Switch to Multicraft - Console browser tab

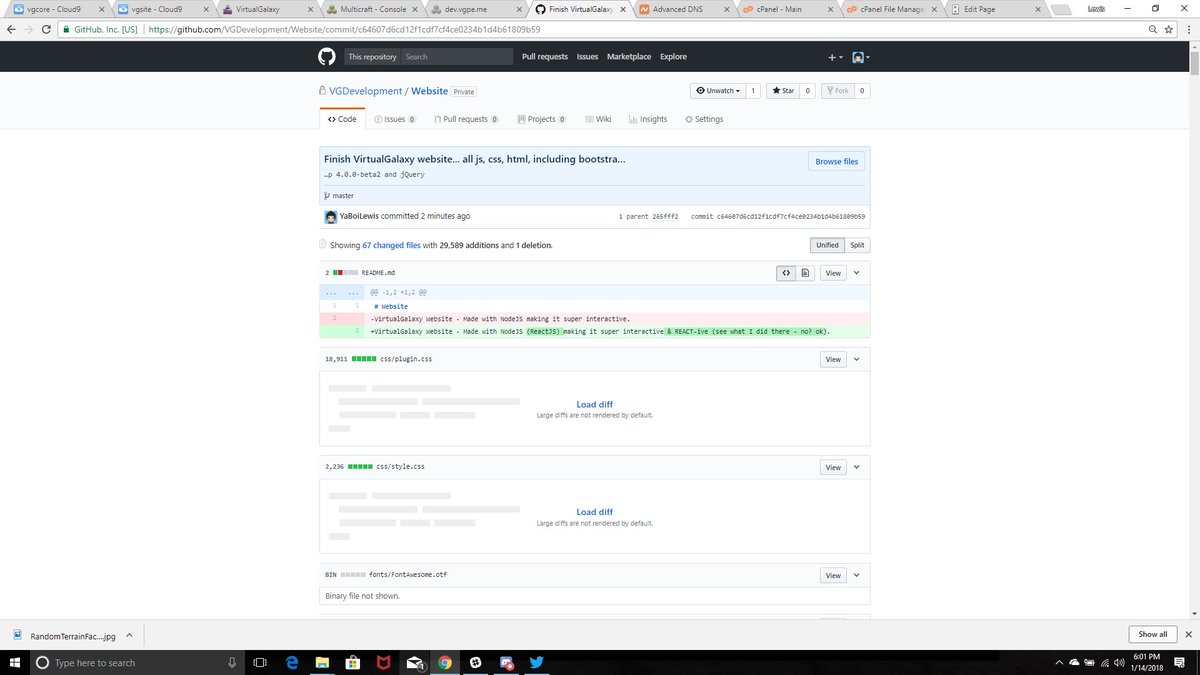373,9
